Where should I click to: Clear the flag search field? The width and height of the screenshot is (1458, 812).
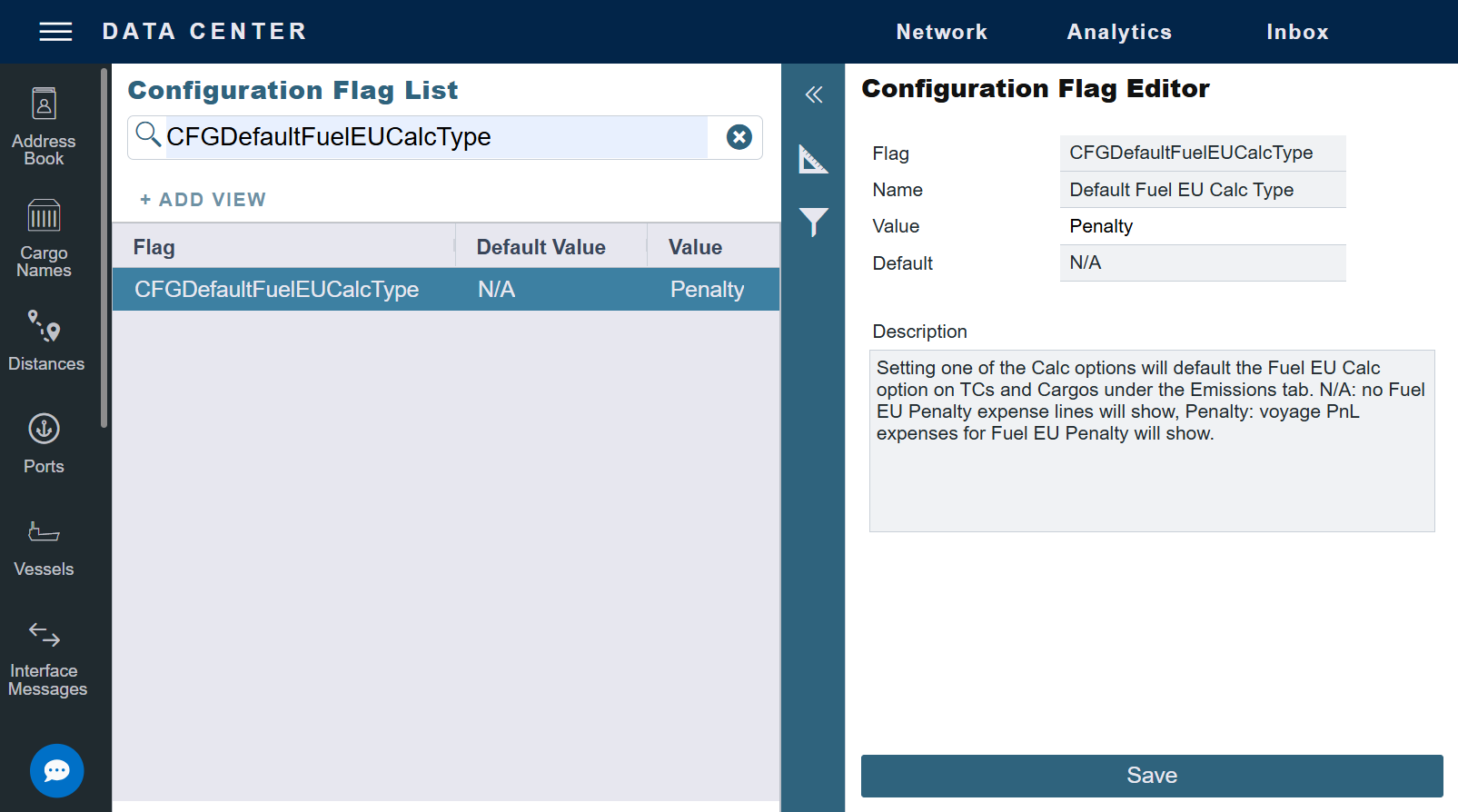(x=739, y=137)
